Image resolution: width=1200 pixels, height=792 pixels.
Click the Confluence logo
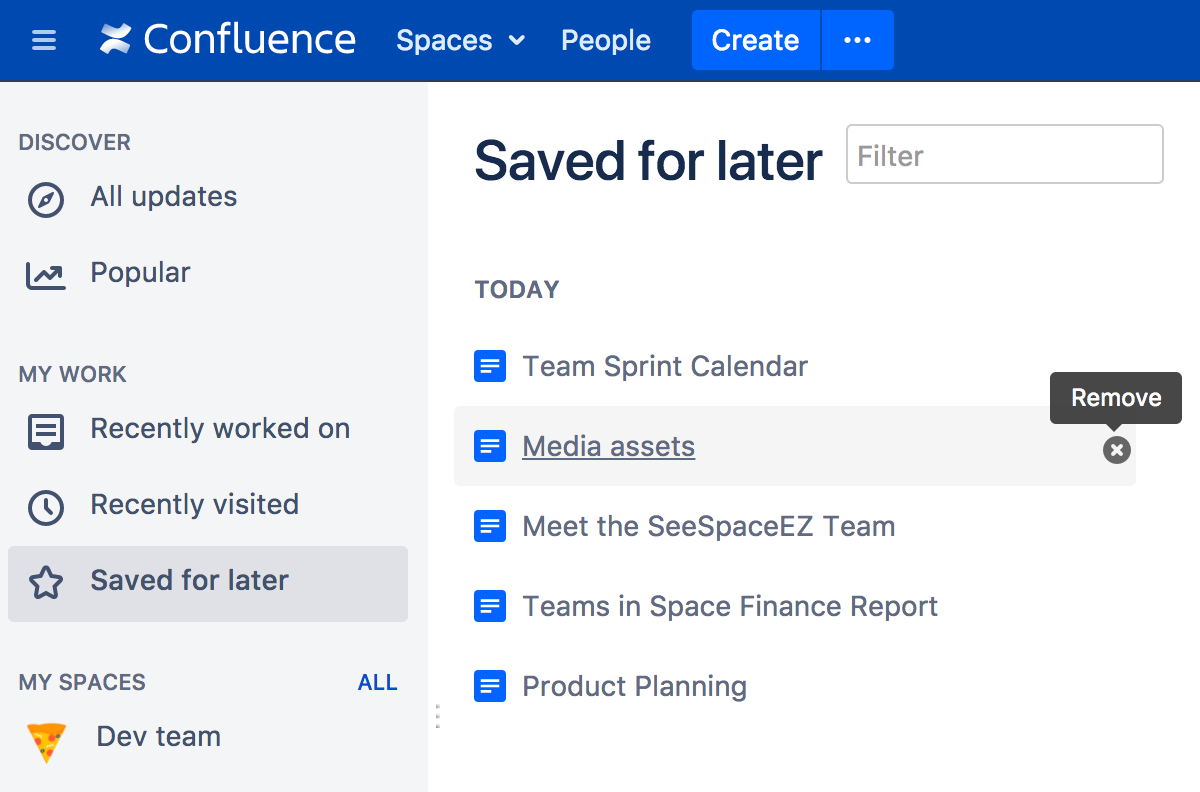coord(228,40)
